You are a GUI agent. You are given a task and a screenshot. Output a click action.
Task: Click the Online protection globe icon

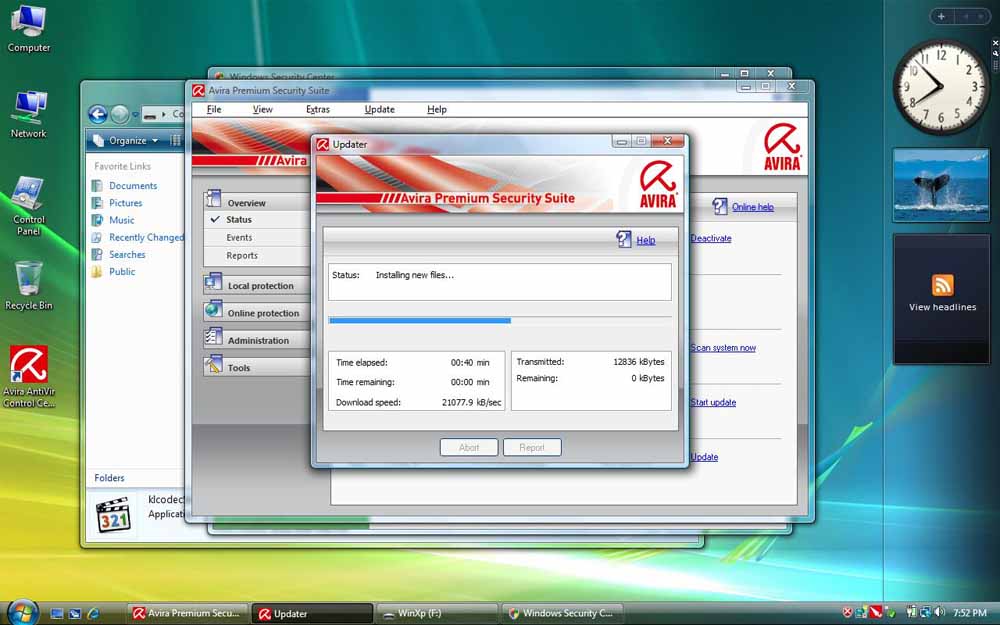(x=213, y=311)
